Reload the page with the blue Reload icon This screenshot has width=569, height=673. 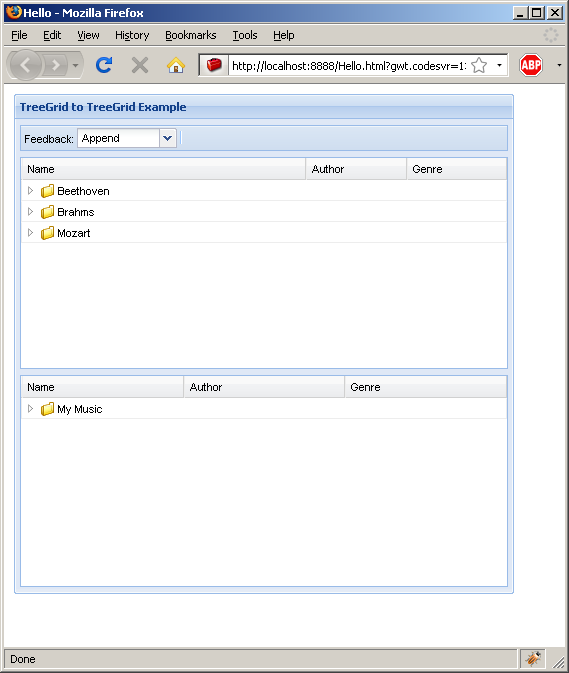click(104, 65)
